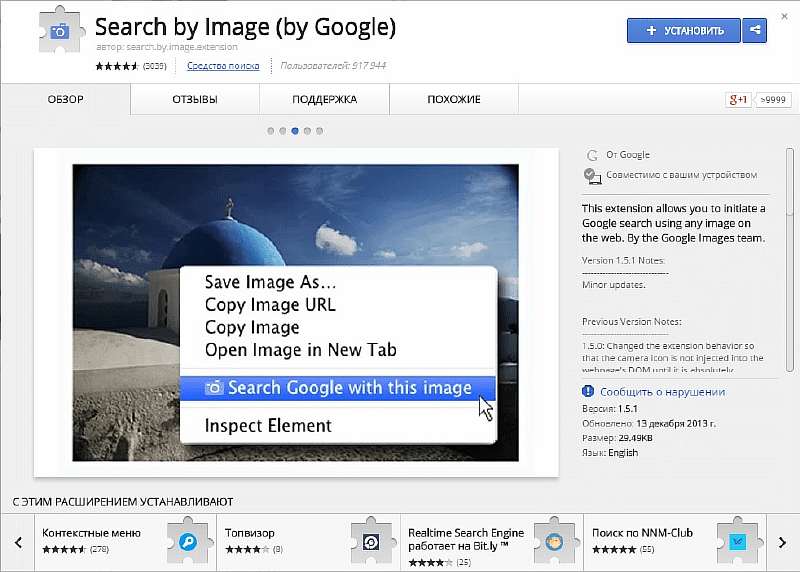Click the extension preview screenshot image
The width and height of the screenshot is (800, 572).
click(295, 312)
